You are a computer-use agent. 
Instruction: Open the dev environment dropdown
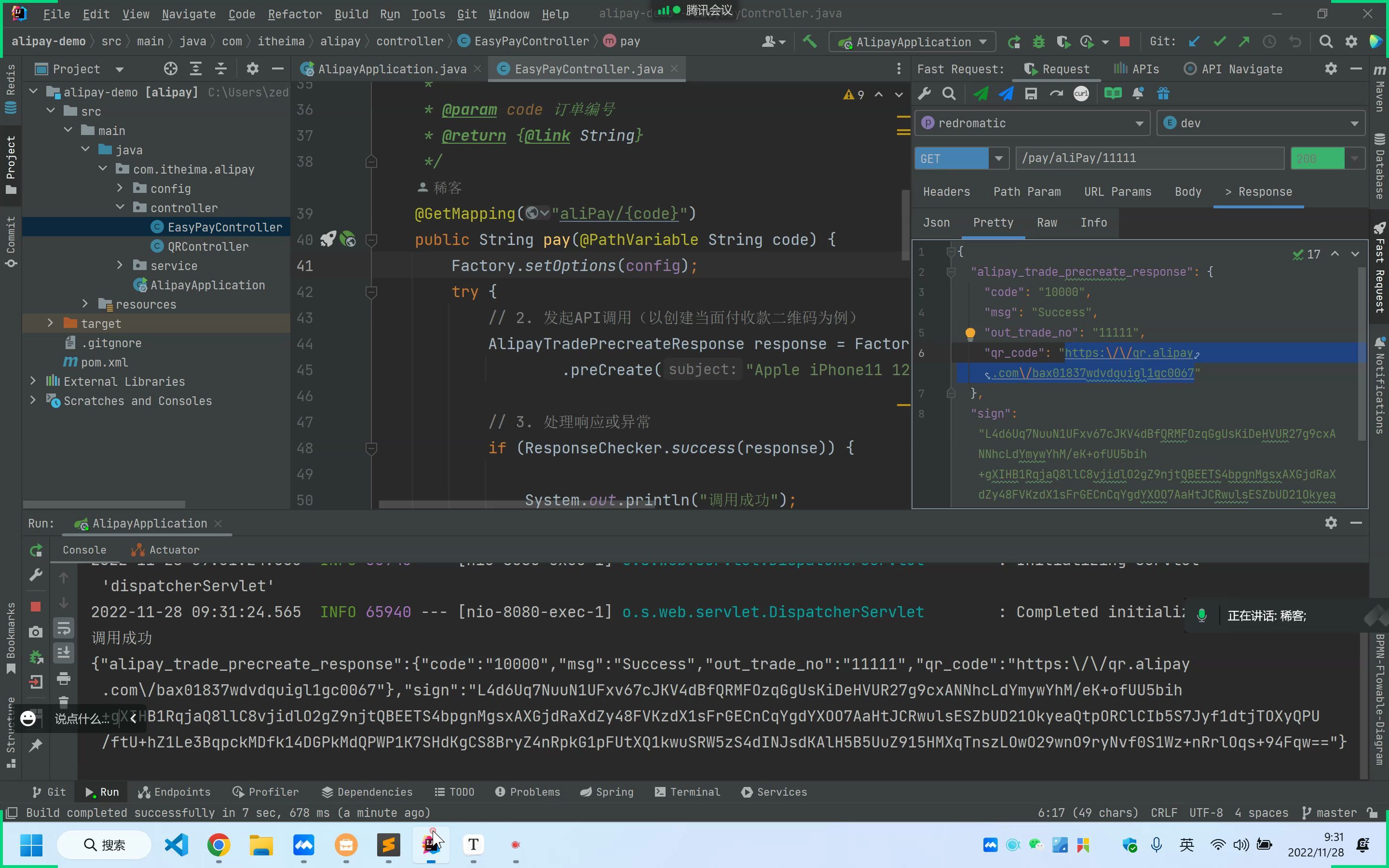[x=1354, y=123]
